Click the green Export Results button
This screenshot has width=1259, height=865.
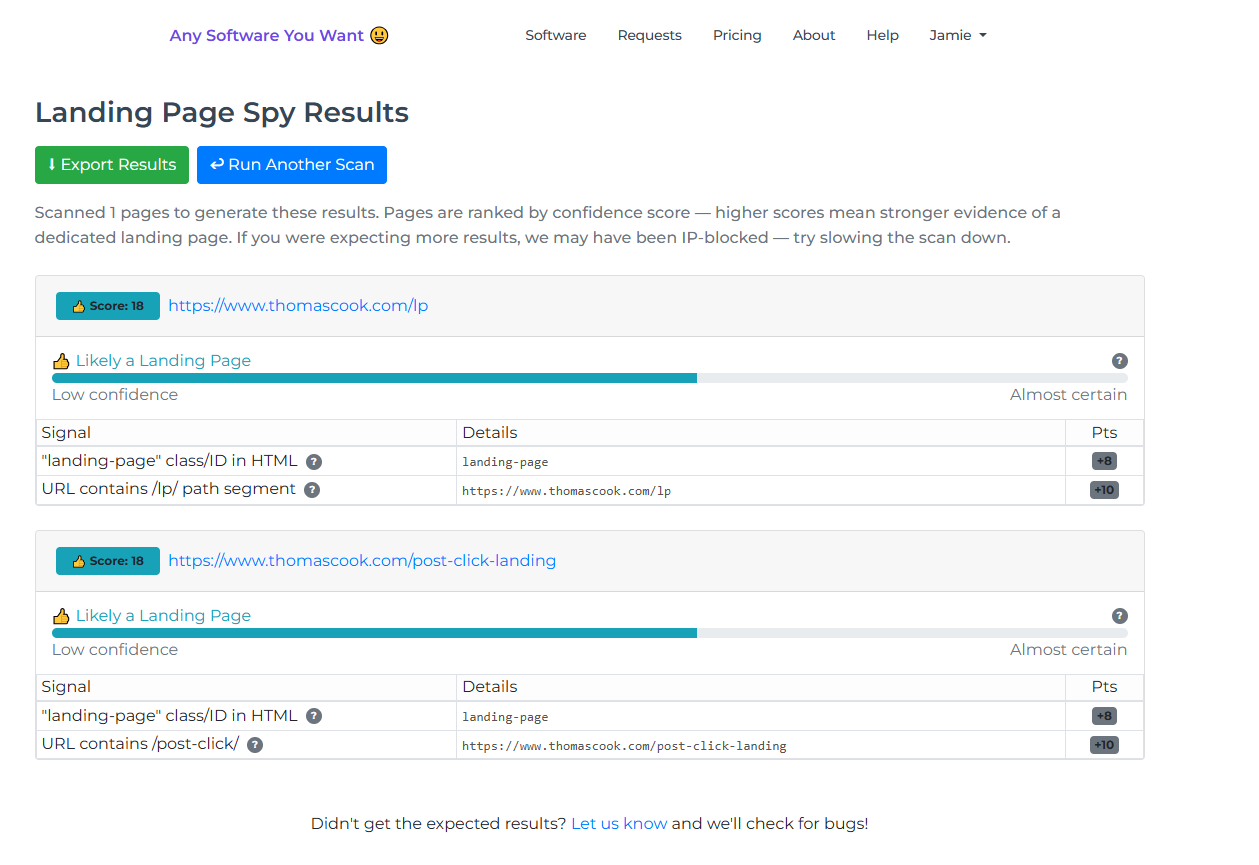click(x=112, y=165)
